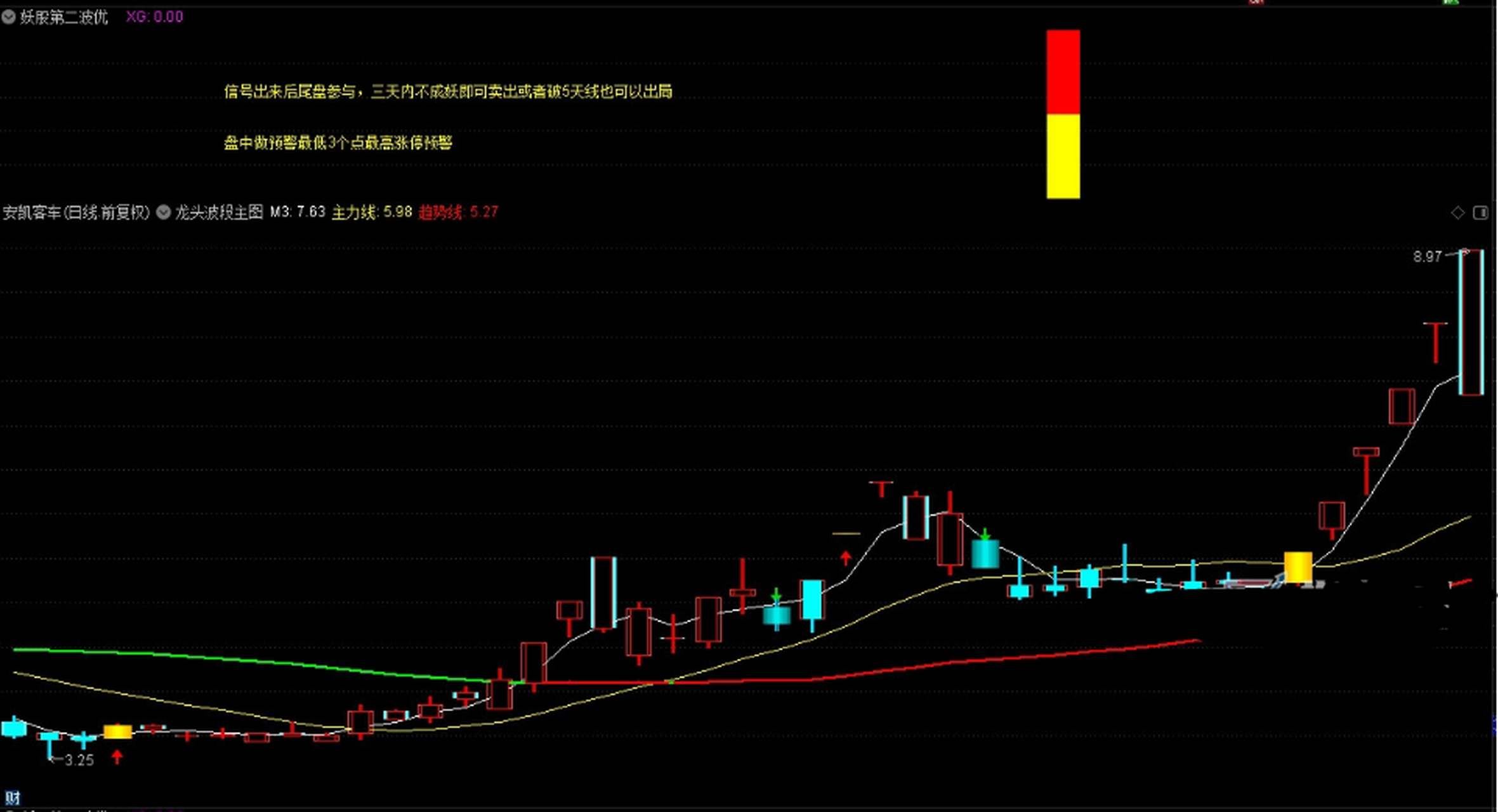Click the XG: 0.00 value label
1498x812 pixels.
pyautogui.click(x=154, y=17)
